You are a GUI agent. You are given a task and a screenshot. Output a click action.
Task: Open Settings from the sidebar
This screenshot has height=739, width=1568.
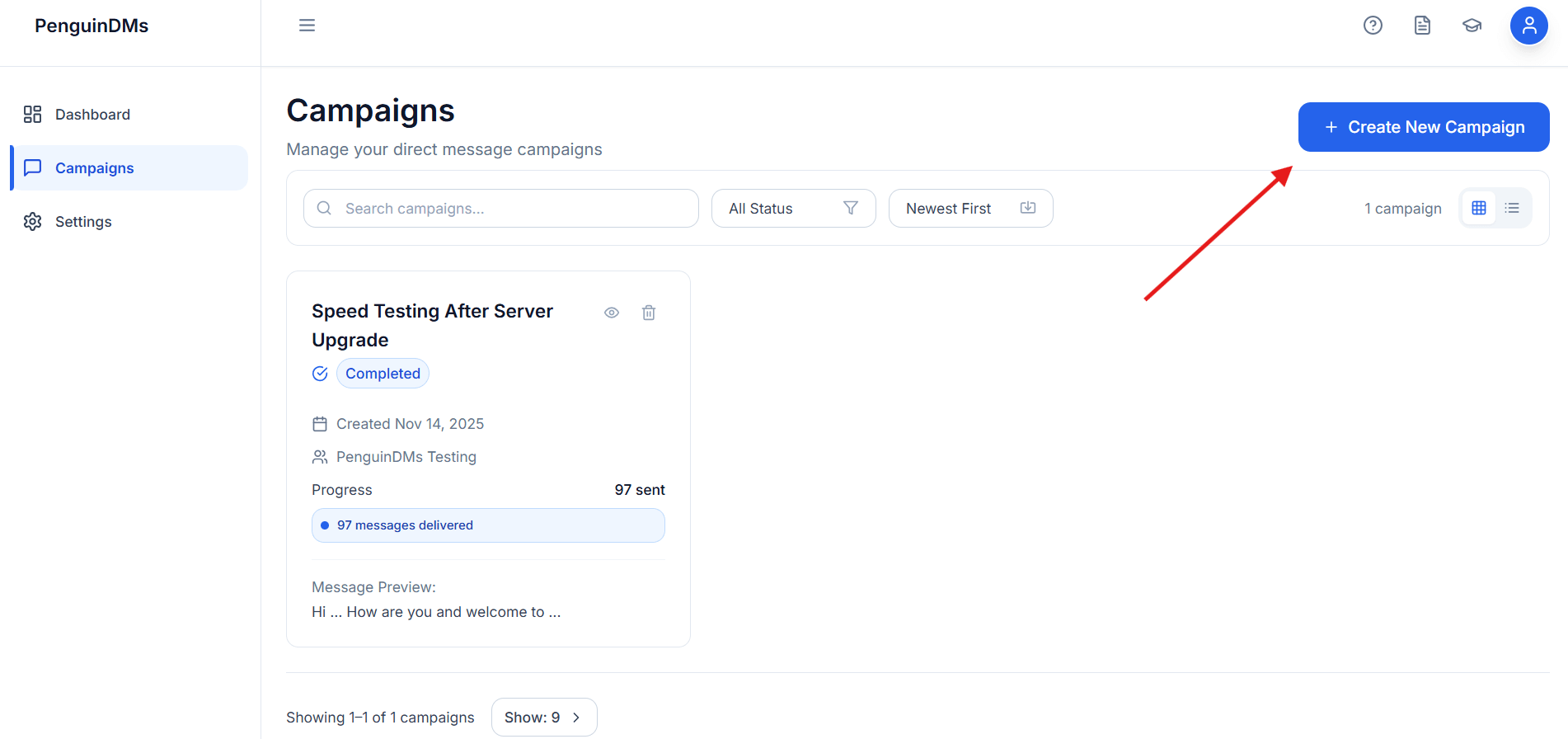[x=83, y=222]
